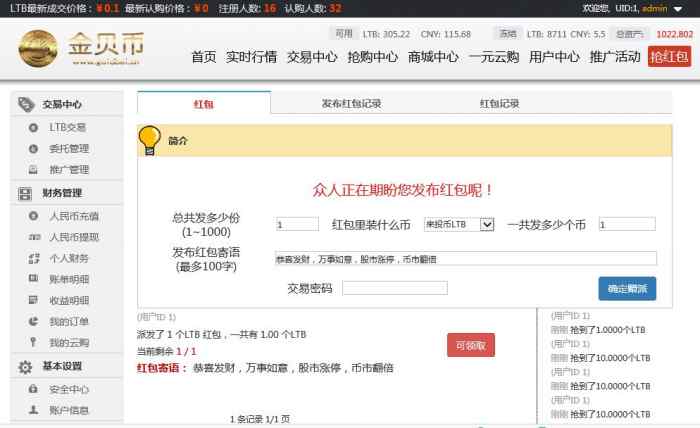Click the lightbulb icon beside 简介
This screenshot has width=700, height=428.
coord(150,140)
